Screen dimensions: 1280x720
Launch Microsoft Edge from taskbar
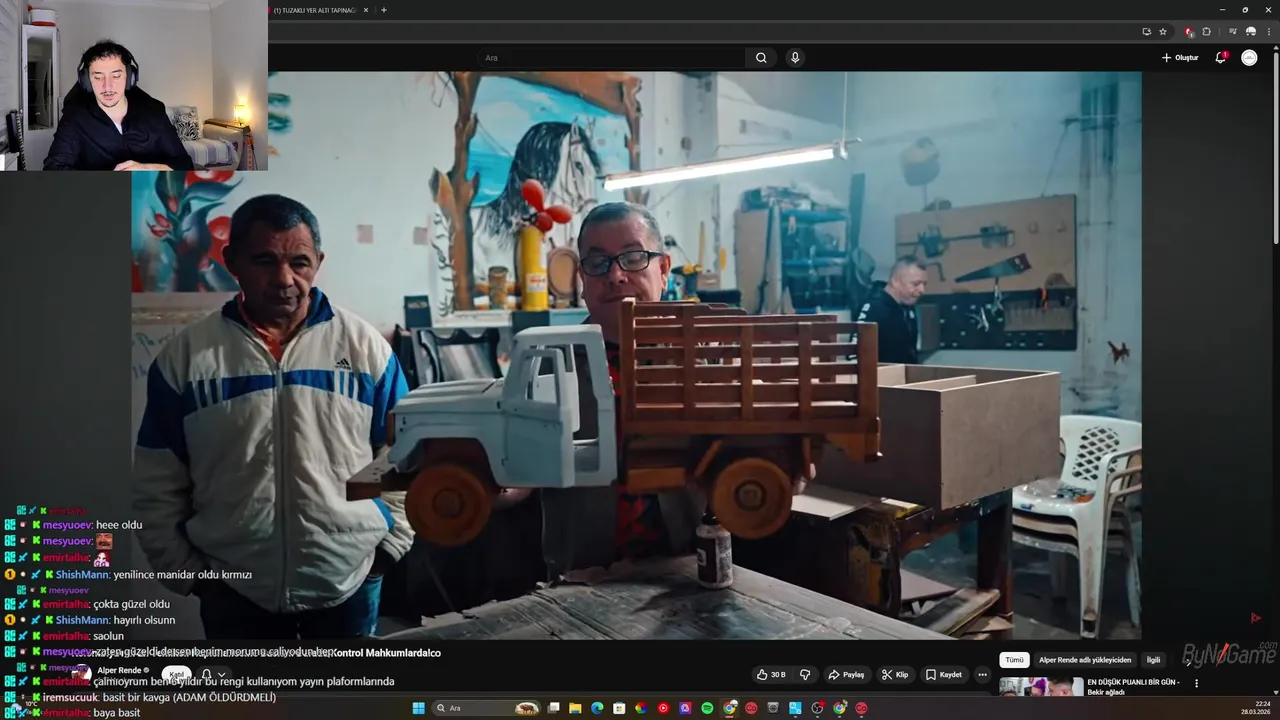tap(597, 708)
